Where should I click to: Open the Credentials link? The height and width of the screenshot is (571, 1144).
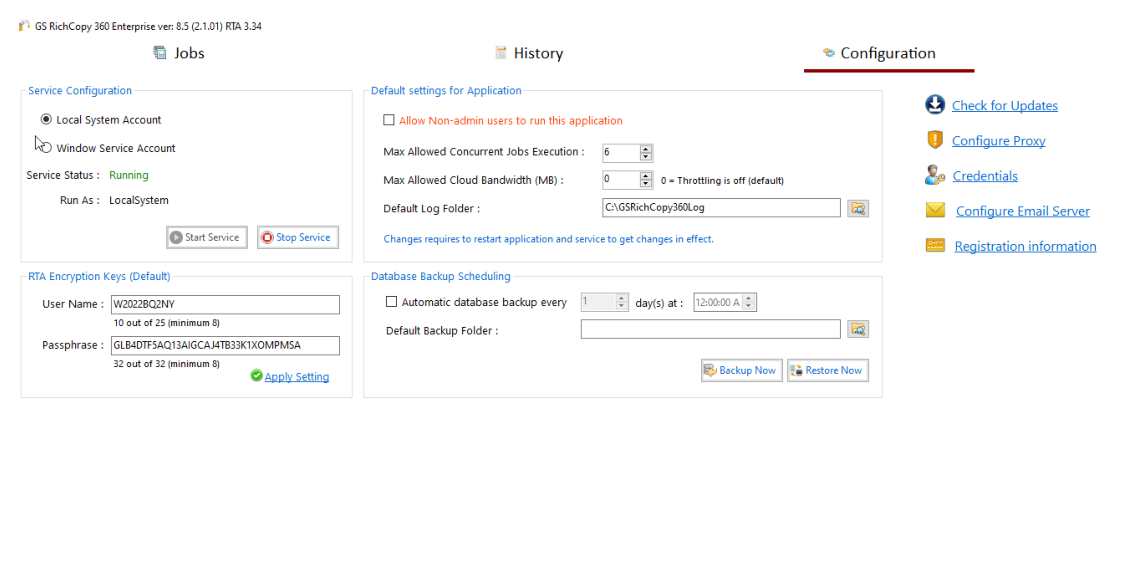click(x=985, y=176)
